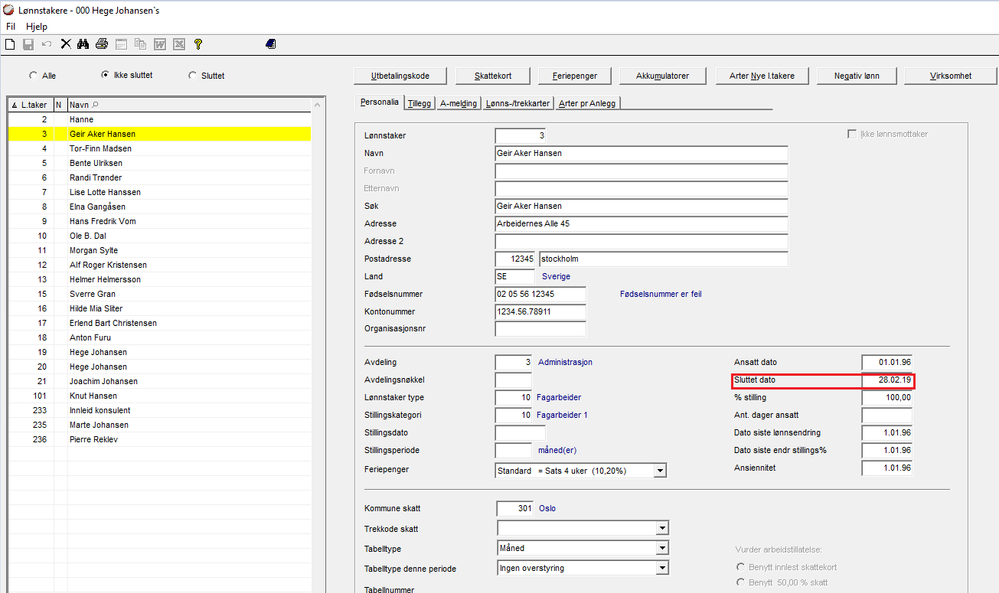Image resolution: width=999 pixels, height=593 pixels.
Task: Click the blue book icon in toolbar
Action: click(271, 44)
